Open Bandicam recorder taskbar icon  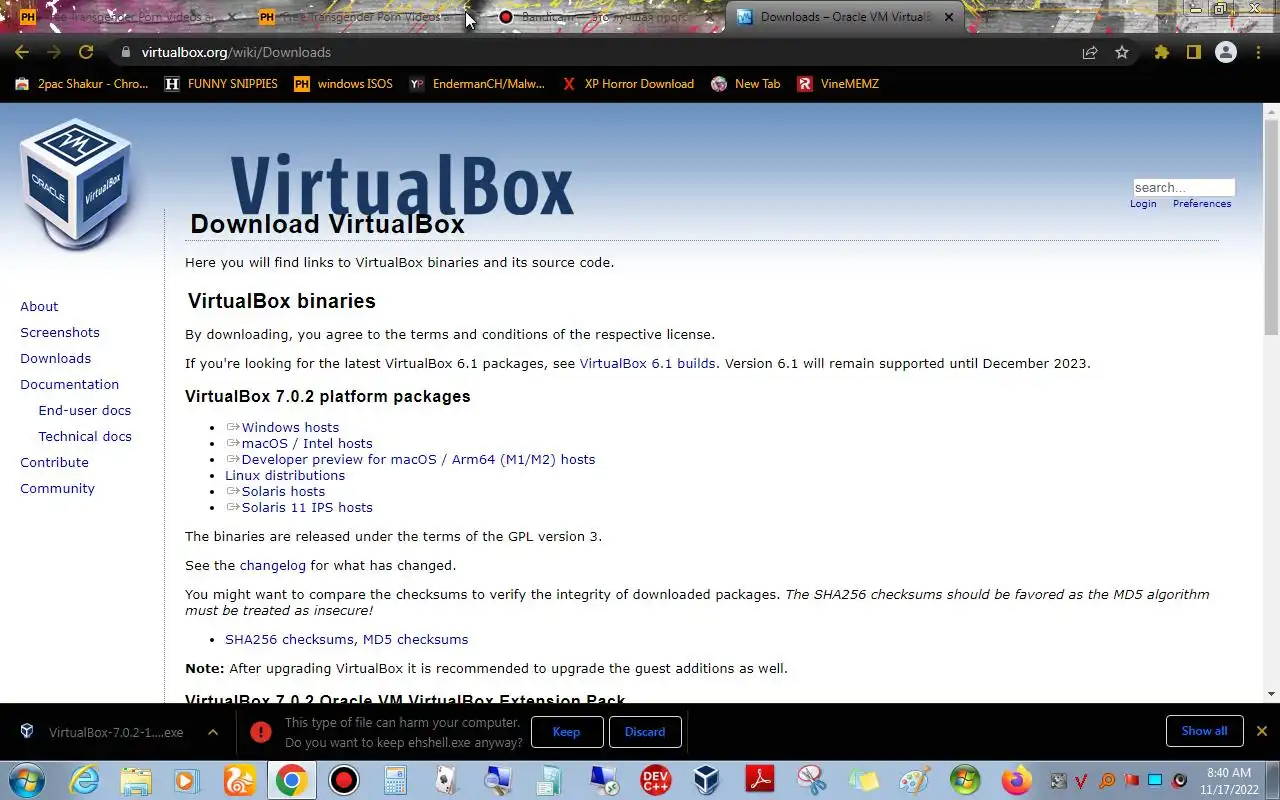[344, 780]
